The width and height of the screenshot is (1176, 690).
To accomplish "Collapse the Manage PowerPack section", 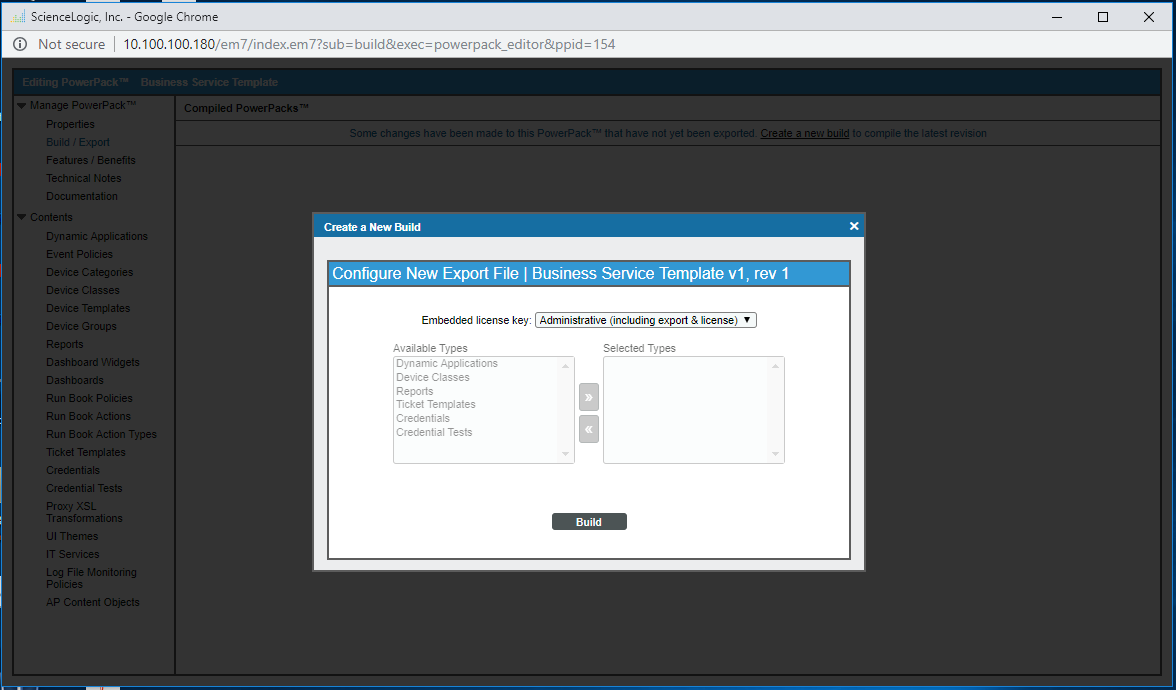I will (x=22, y=105).
